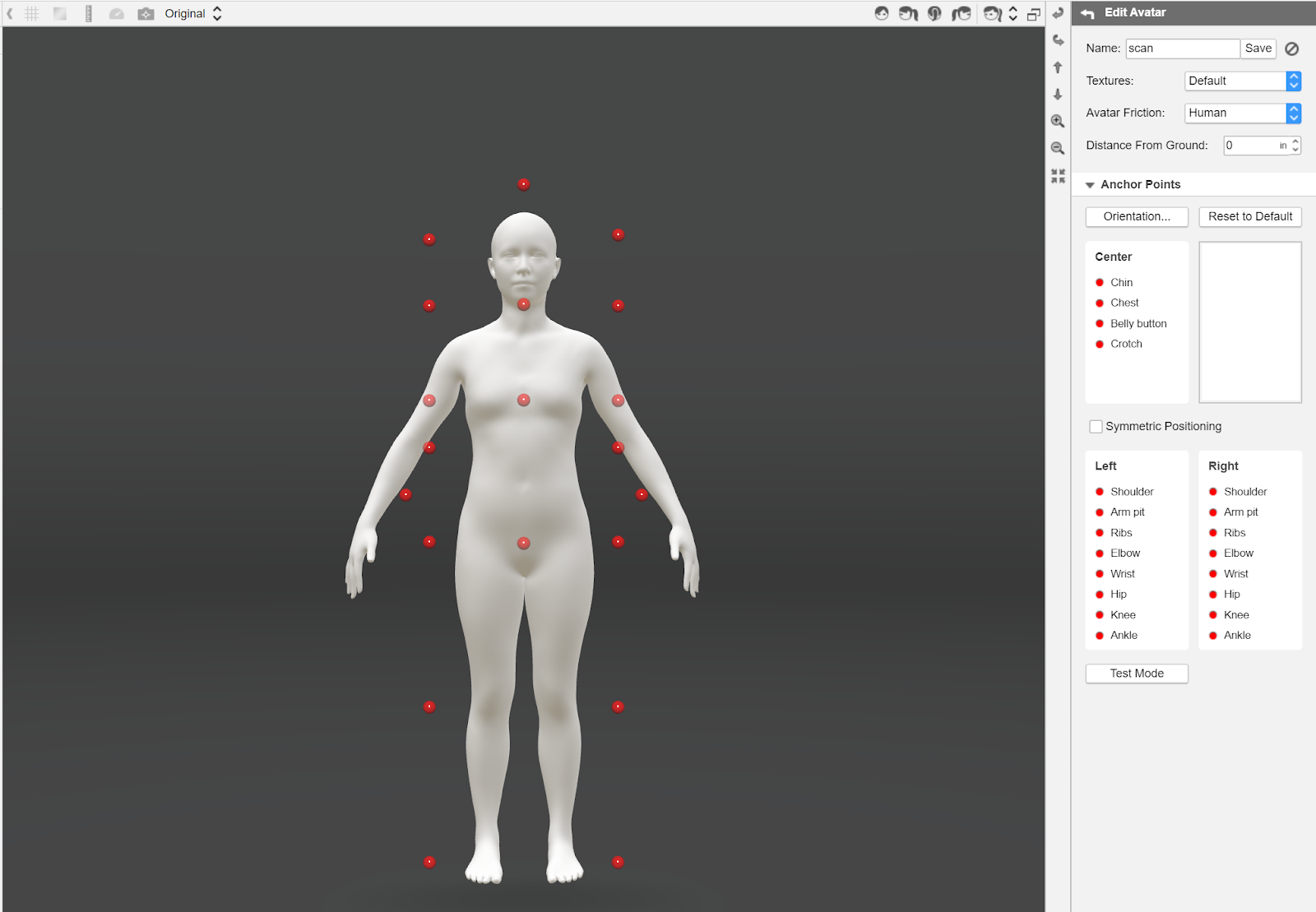The height and width of the screenshot is (912, 1316).
Task: Select Elbow in the Right list
Action: pos(1239,553)
